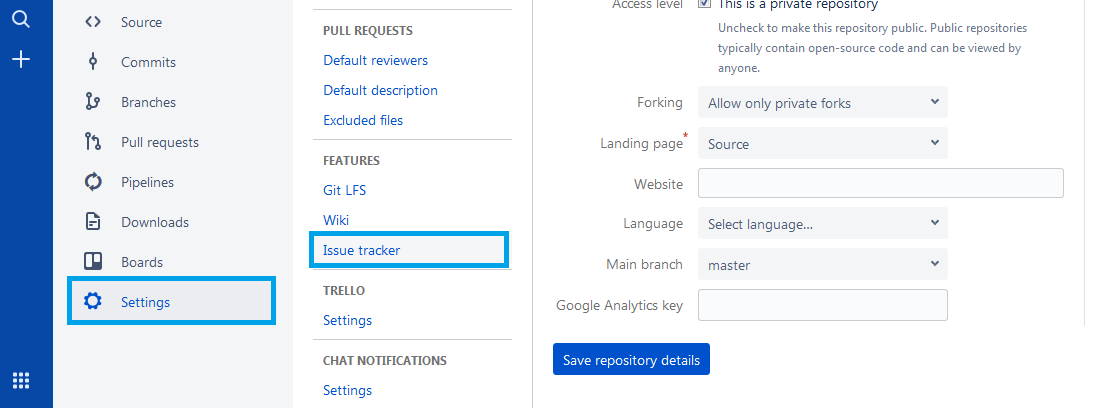Expand the Select language dropdown

click(x=823, y=224)
